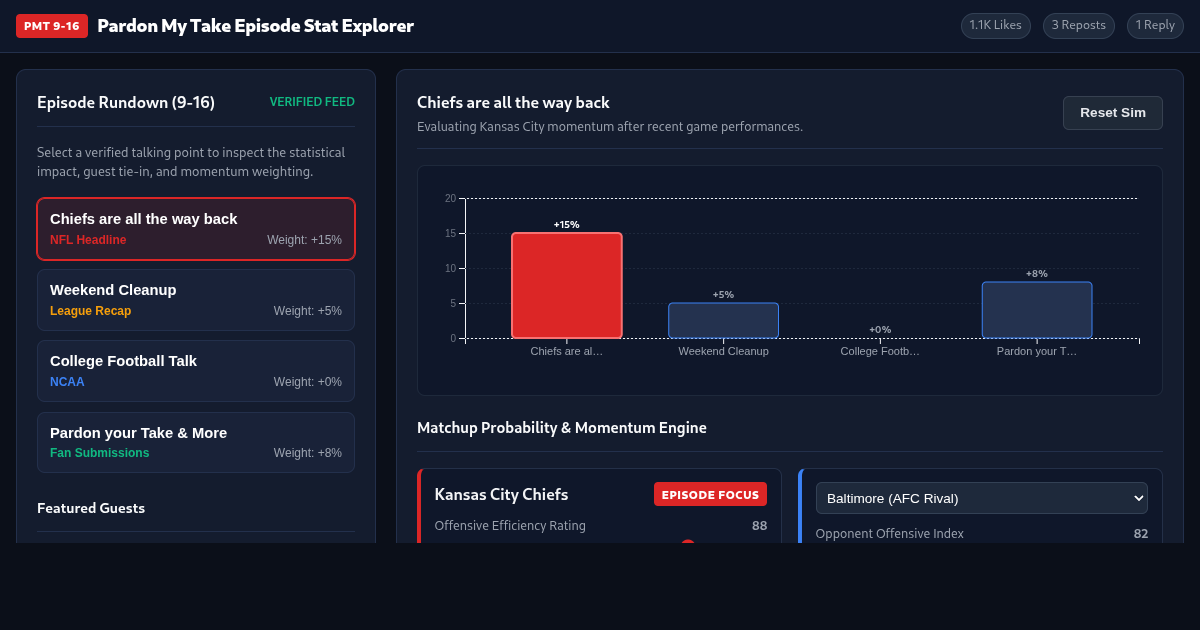Click the Fan Submissions category tag
Viewport: 1200px width, 630px height.
tap(99, 453)
